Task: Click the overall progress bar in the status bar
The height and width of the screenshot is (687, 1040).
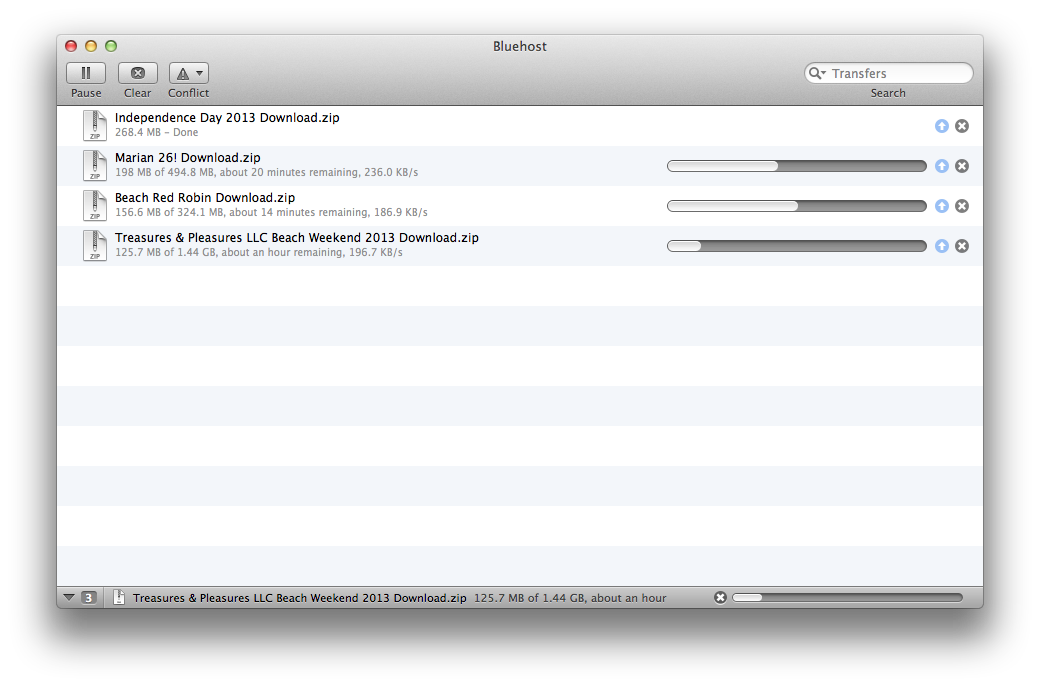Action: [x=848, y=597]
